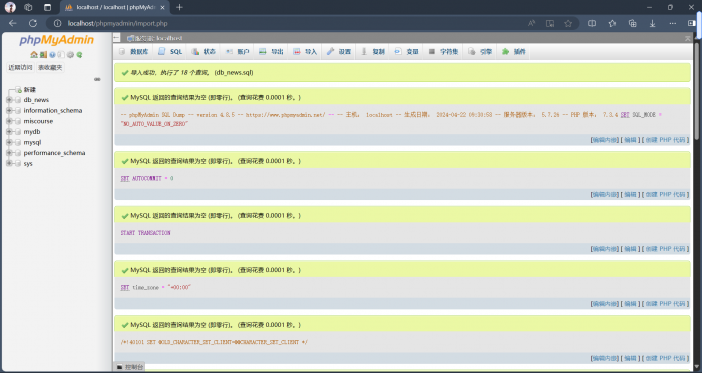
Task: Open browser settings and more menu
Action: point(673,23)
